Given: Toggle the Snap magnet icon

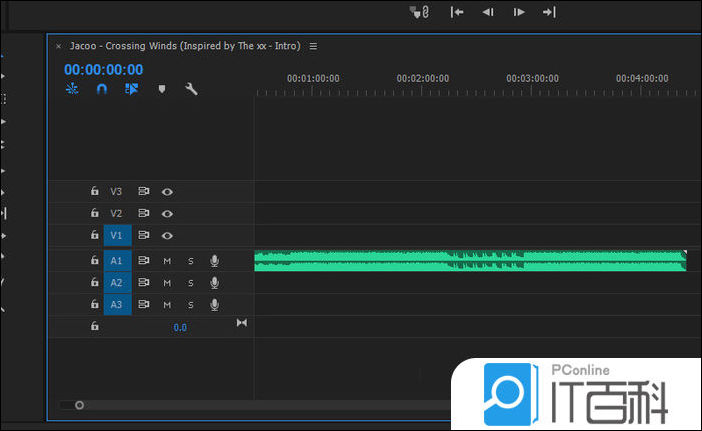Looking at the screenshot, I should (x=101, y=89).
